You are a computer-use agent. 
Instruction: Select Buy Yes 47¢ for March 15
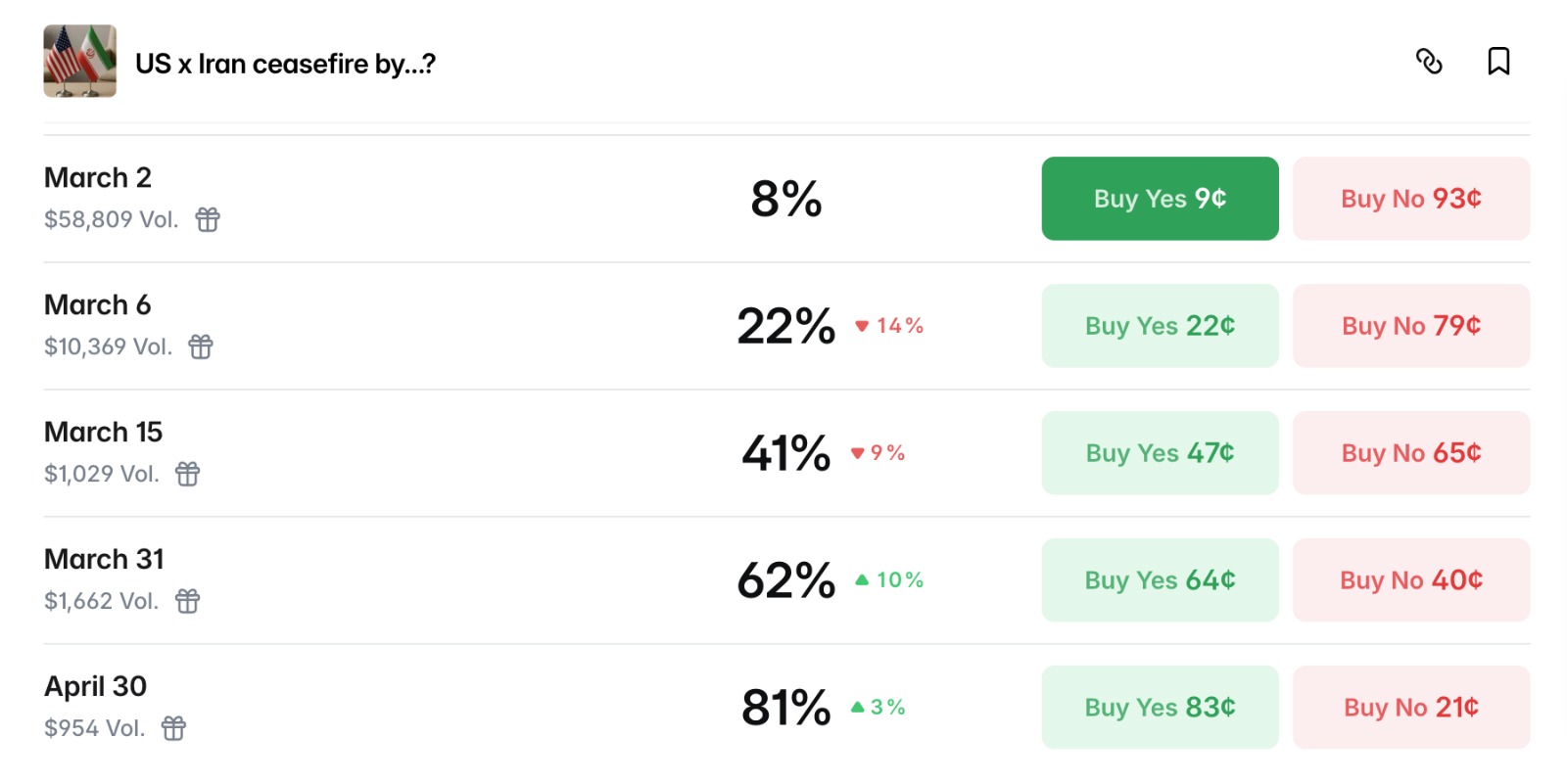1160,453
